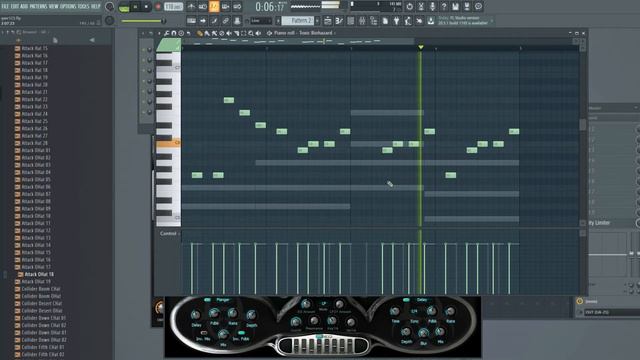Toggle the plugin Delay on/off LED
The width and height of the screenshot is (640, 360).
click(x=406, y=300)
